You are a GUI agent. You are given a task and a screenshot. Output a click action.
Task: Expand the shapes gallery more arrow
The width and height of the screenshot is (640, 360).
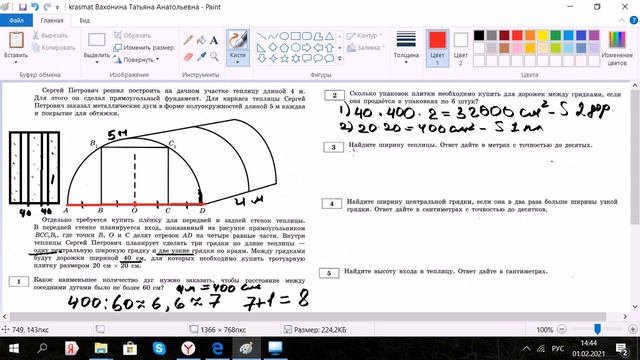pos(340,59)
